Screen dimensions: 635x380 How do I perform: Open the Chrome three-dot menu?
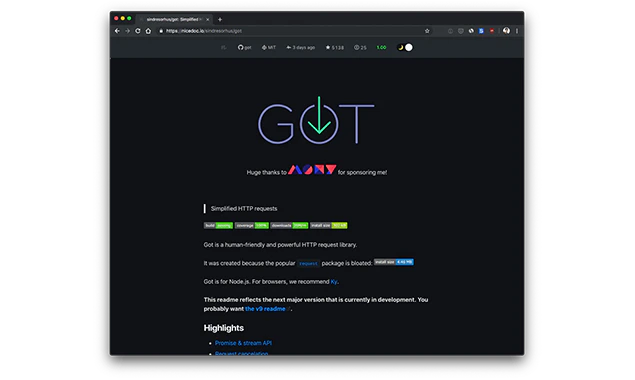(x=517, y=31)
